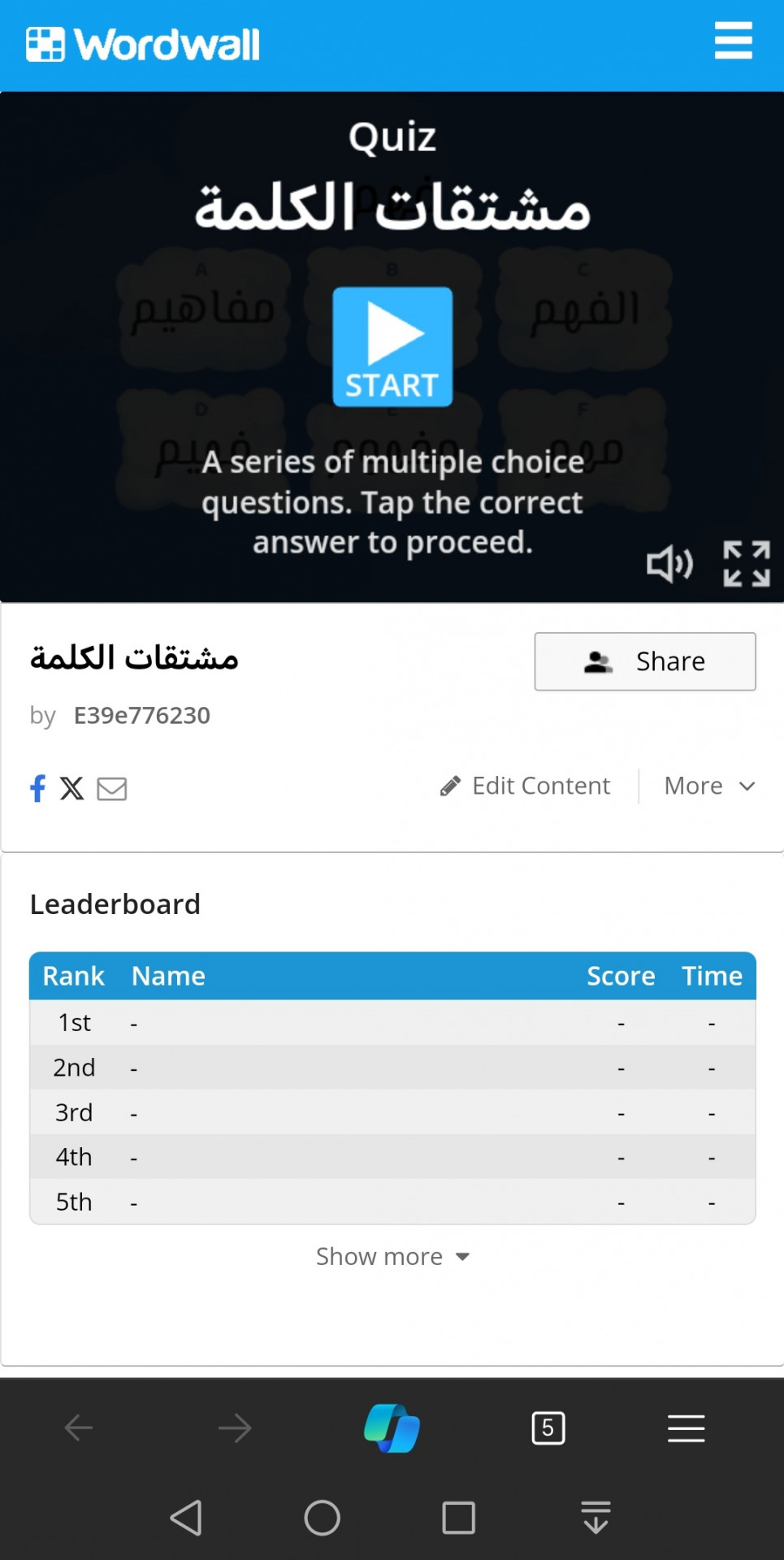784x1560 pixels.
Task: Open the tab switcher showing 5 tabs
Action: coord(548,1428)
